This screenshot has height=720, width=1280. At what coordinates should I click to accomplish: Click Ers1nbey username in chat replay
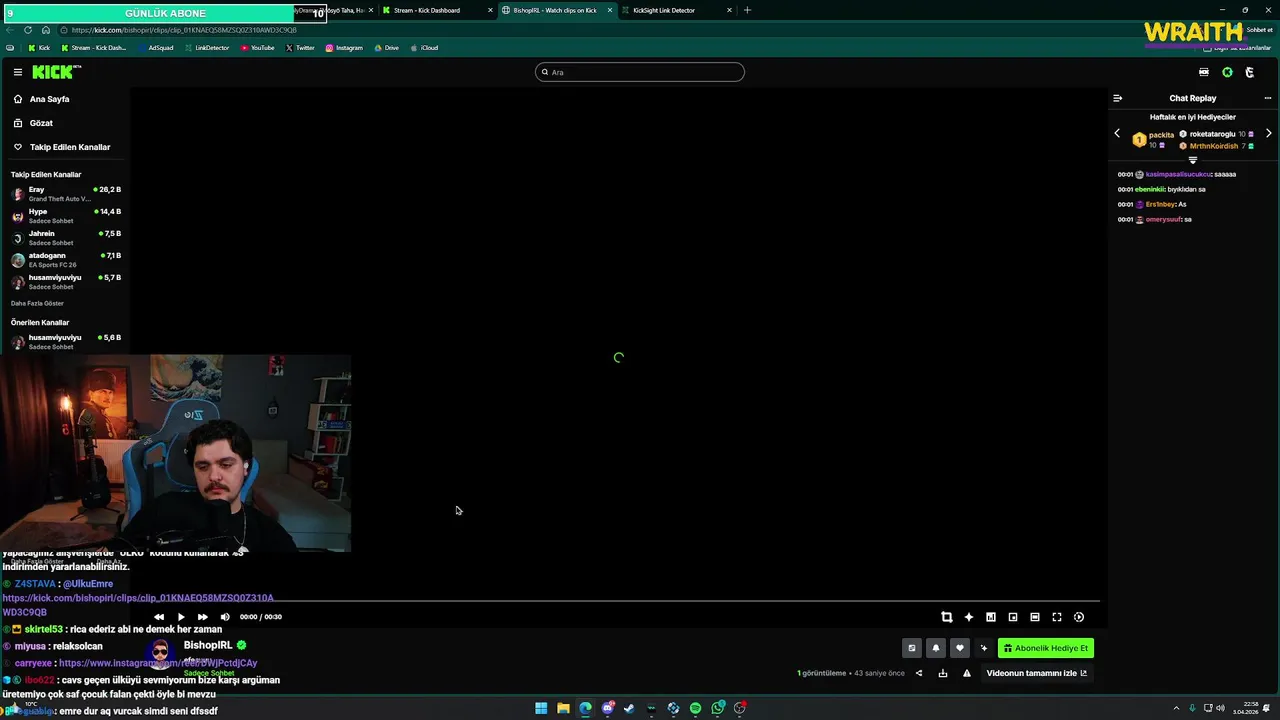(x=1161, y=204)
